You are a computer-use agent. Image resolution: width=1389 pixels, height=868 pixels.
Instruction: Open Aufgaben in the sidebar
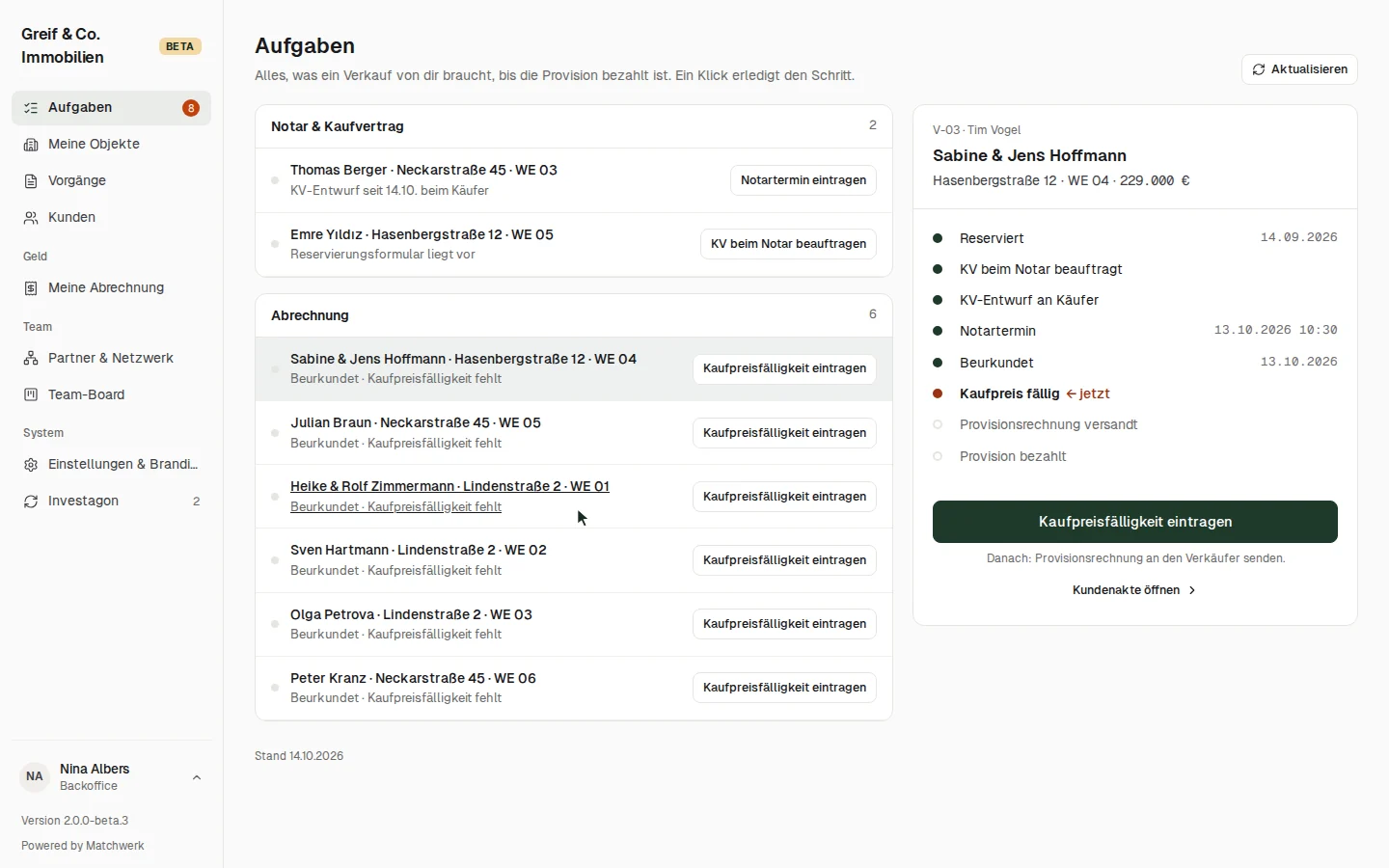pyautogui.click(x=111, y=108)
